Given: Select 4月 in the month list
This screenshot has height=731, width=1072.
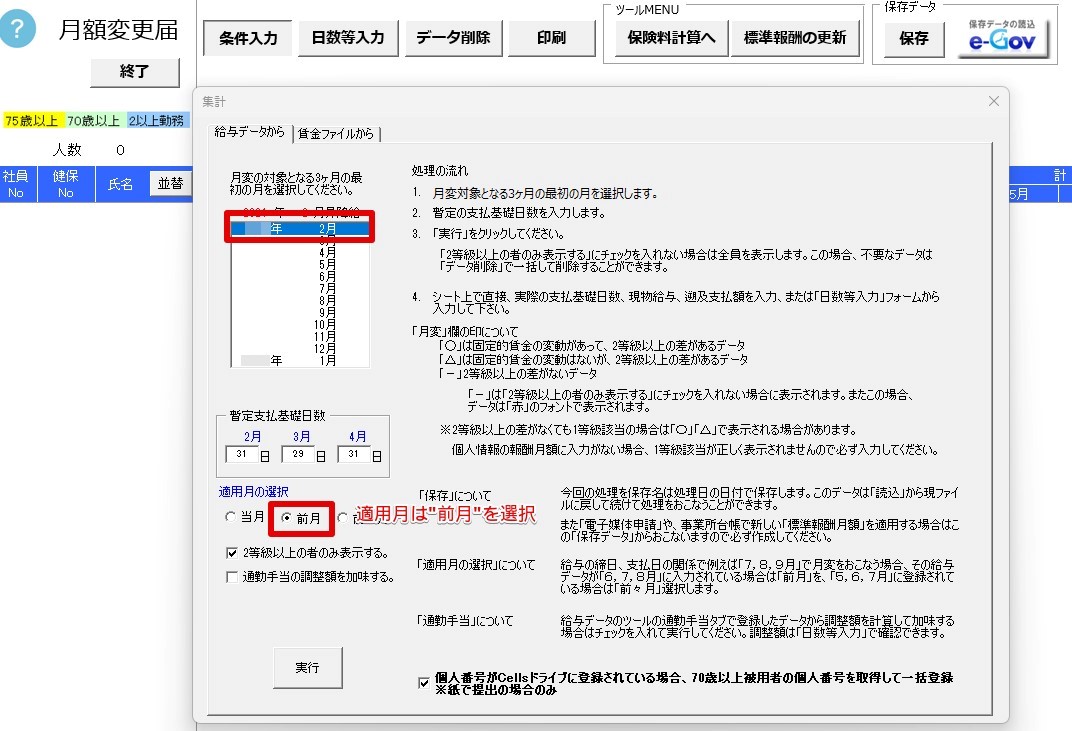Looking at the screenshot, I should point(300,252).
